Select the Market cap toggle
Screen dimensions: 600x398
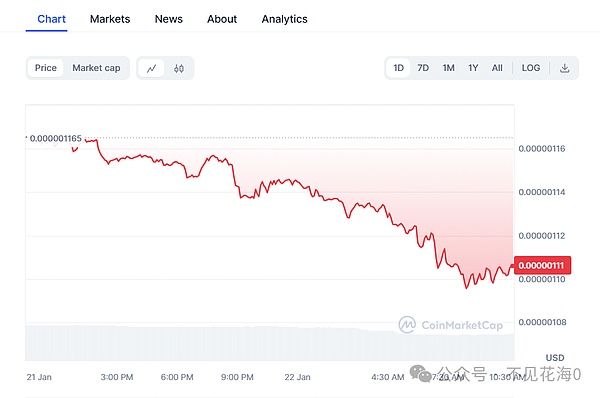pyautogui.click(x=96, y=68)
